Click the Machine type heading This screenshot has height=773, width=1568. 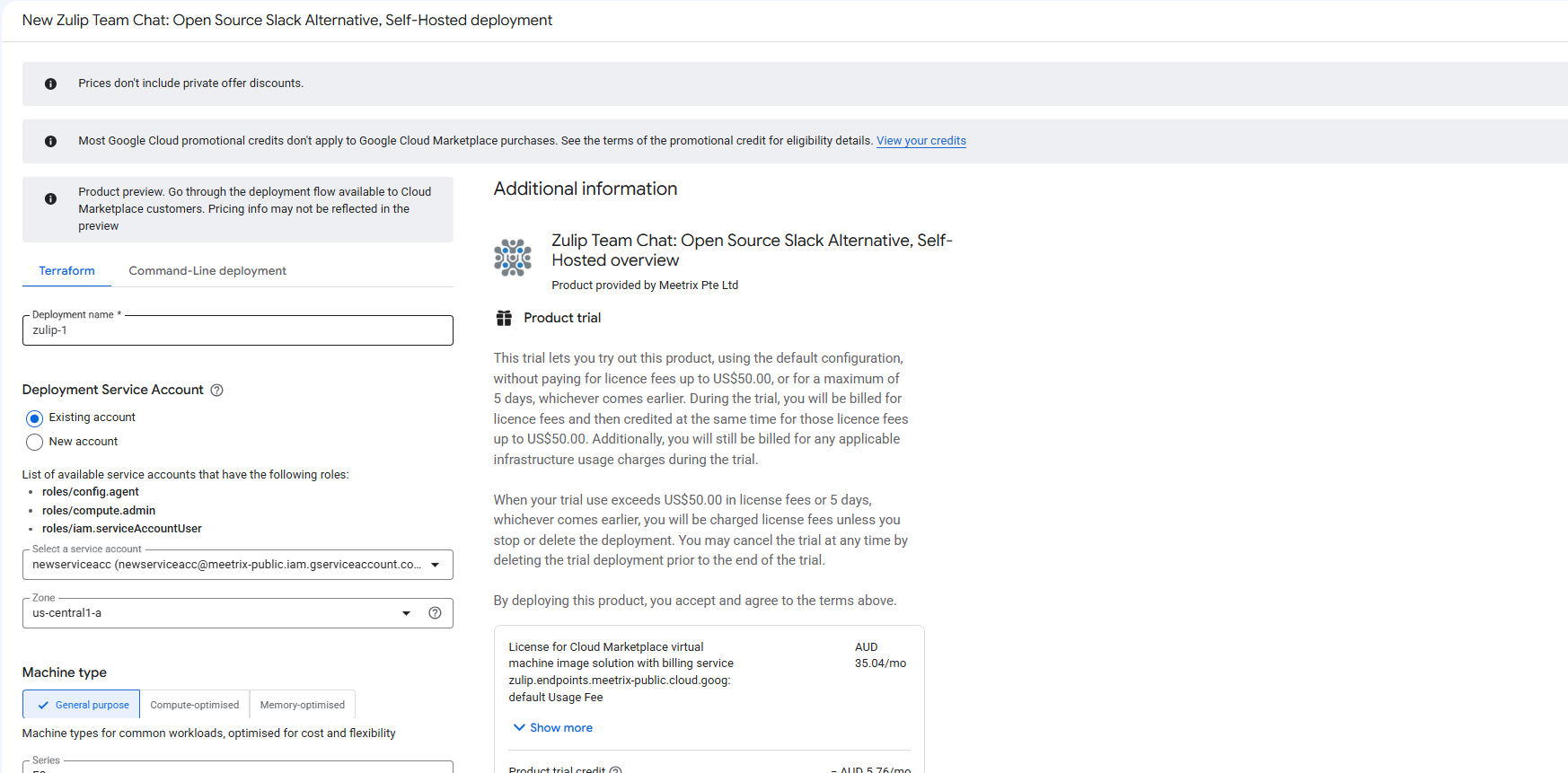coord(65,672)
